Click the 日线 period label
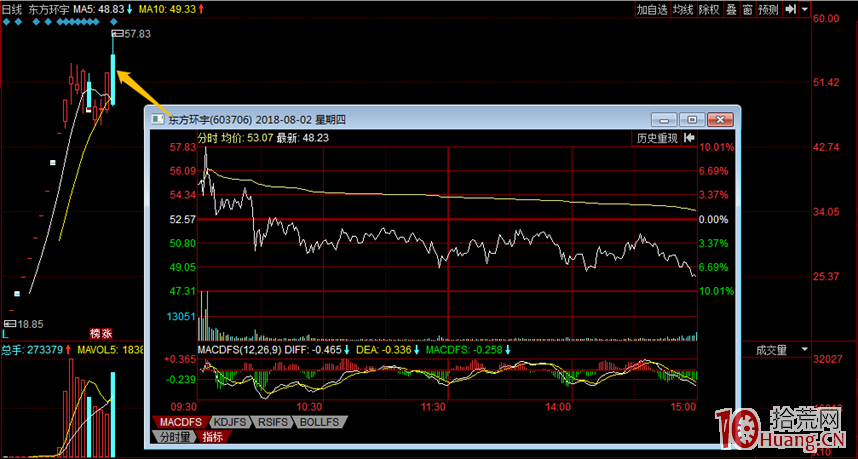 [11, 9]
